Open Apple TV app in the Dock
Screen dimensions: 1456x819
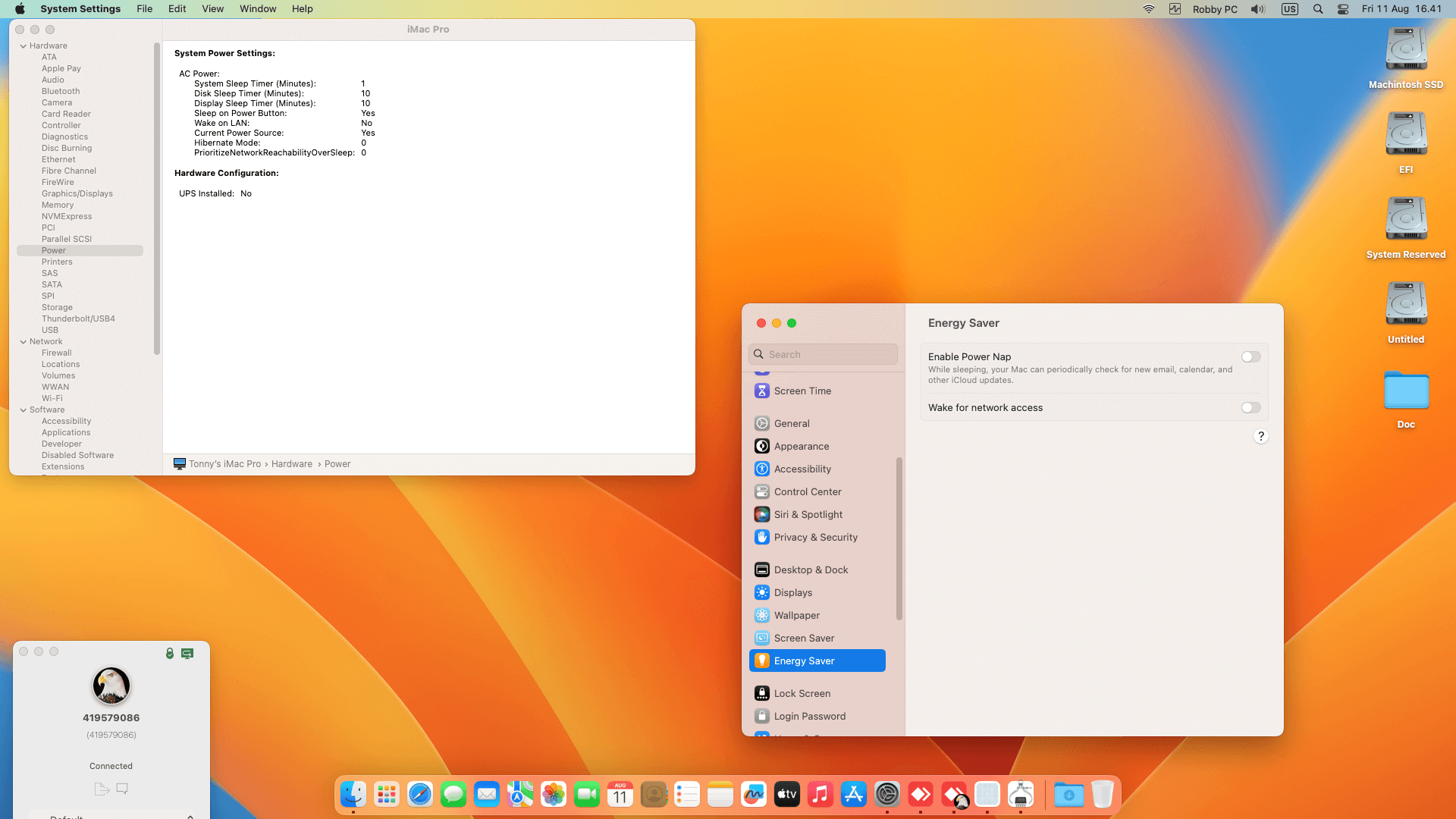click(x=787, y=794)
